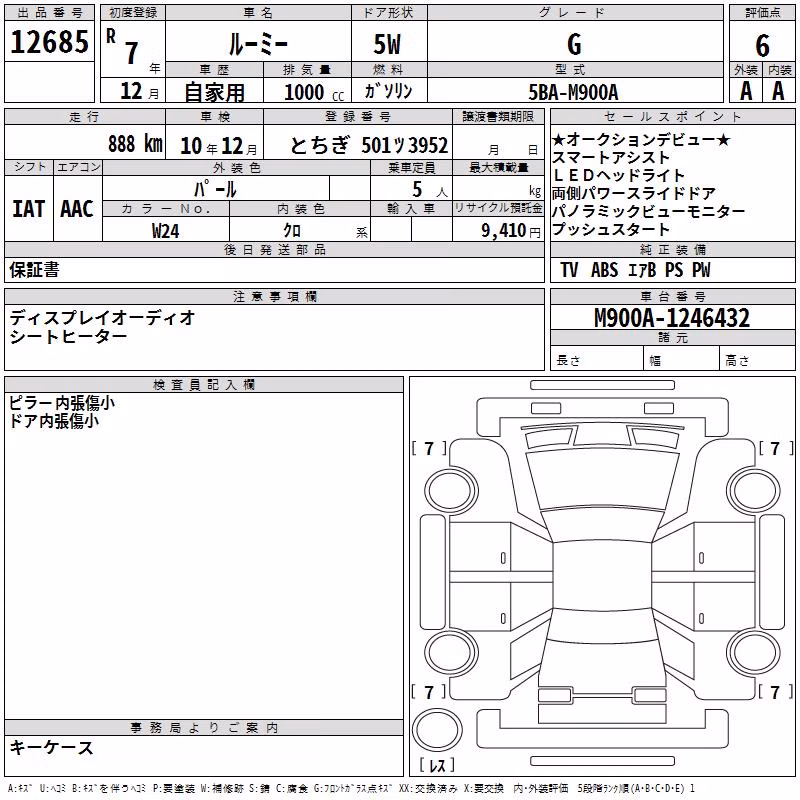This screenshot has height=800, width=800.
Task: Click the spare tire circle above レス
Action: tap(437, 729)
